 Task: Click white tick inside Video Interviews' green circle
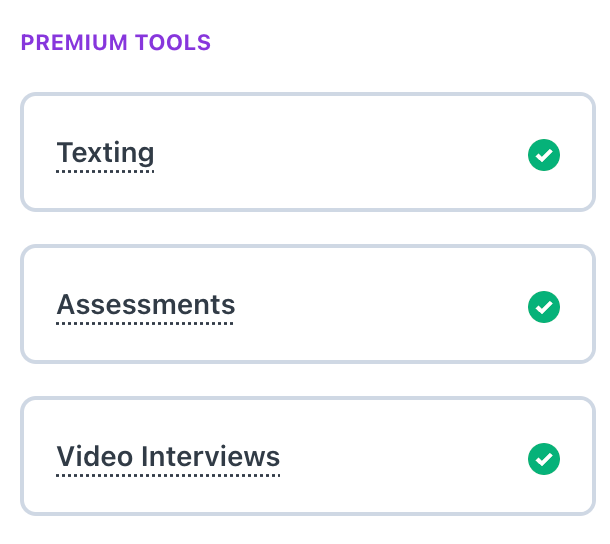click(543, 459)
